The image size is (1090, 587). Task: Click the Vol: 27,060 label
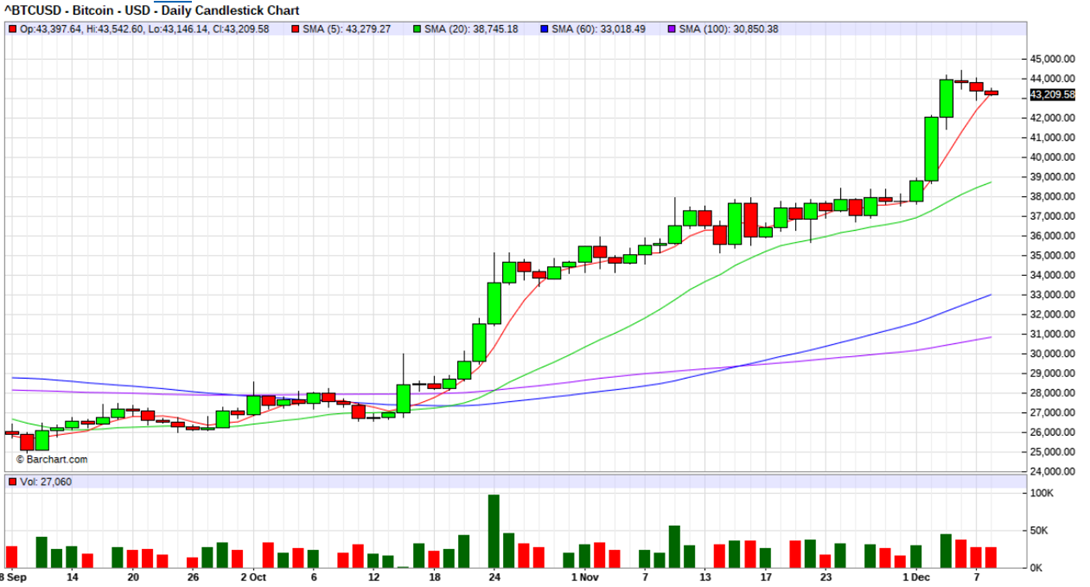[x=45, y=482]
